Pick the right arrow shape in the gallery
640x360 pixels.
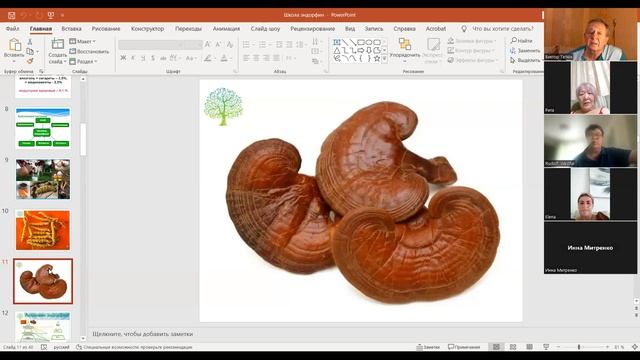[x=361, y=50]
